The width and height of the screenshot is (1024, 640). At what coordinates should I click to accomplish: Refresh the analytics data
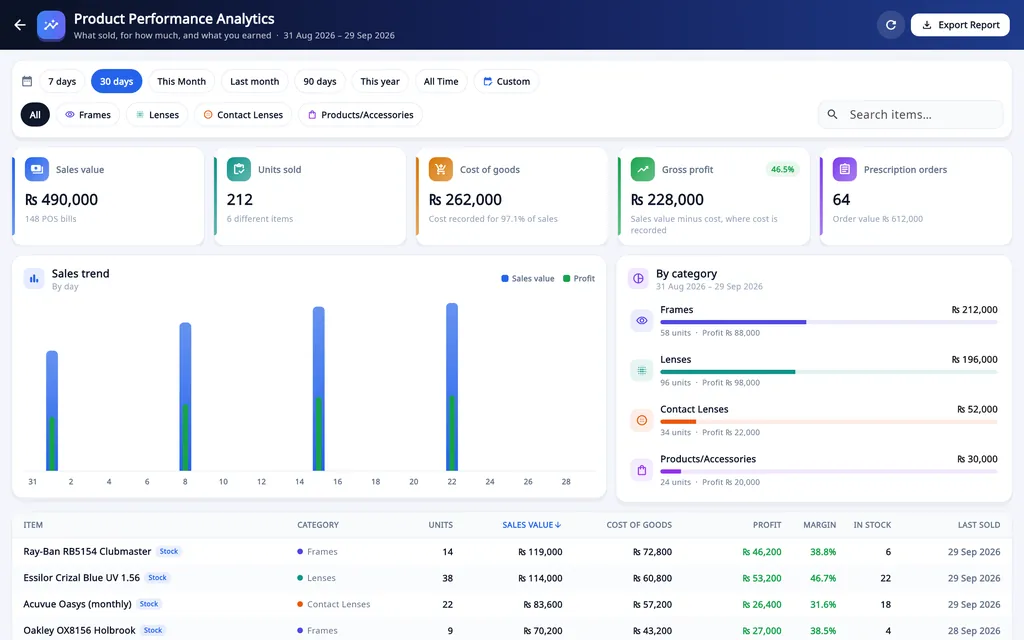[x=891, y=25]
